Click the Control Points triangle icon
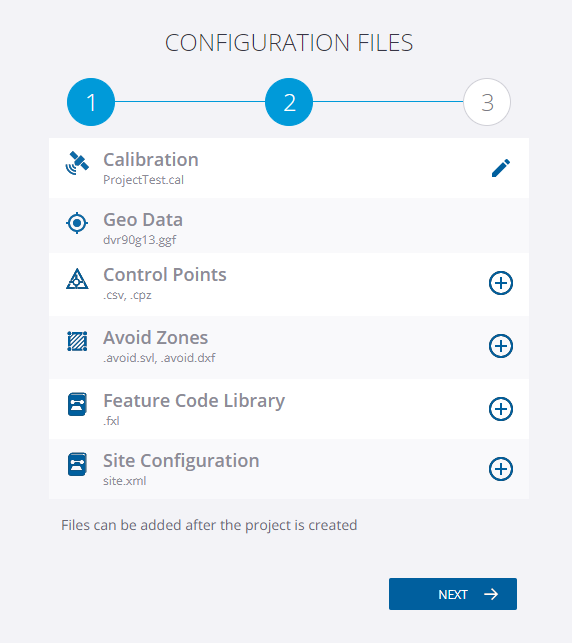Image resolution: width=572 pixels, height=643 pixels. [x=77, y=279]
